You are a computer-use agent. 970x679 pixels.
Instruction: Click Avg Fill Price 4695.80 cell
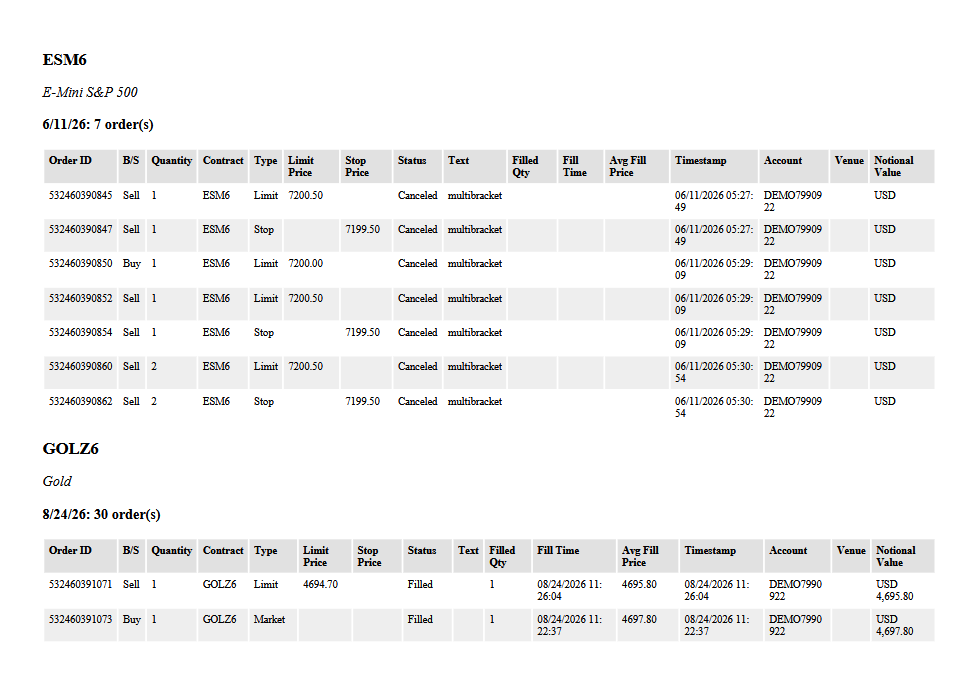tap(639, 584)
